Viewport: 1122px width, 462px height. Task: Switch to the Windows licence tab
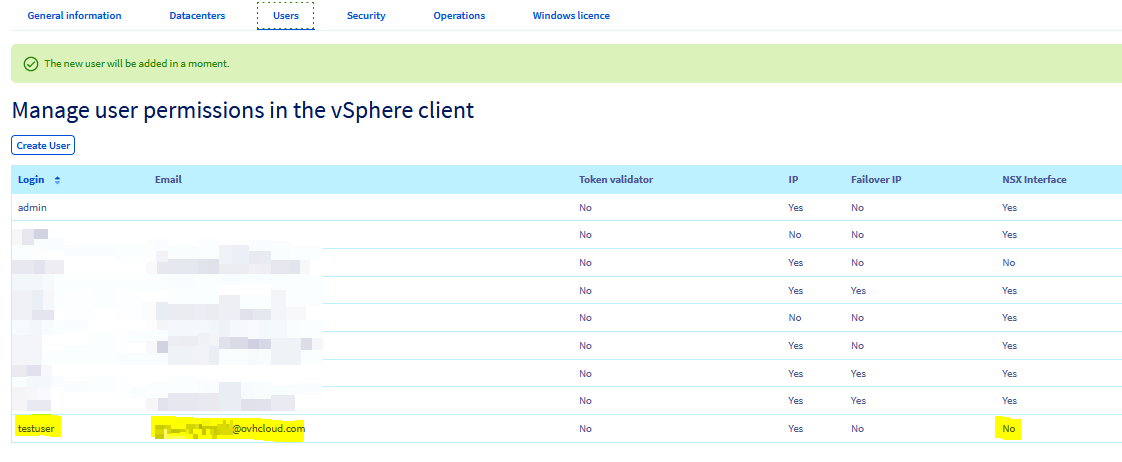click(x=571, y=16)
